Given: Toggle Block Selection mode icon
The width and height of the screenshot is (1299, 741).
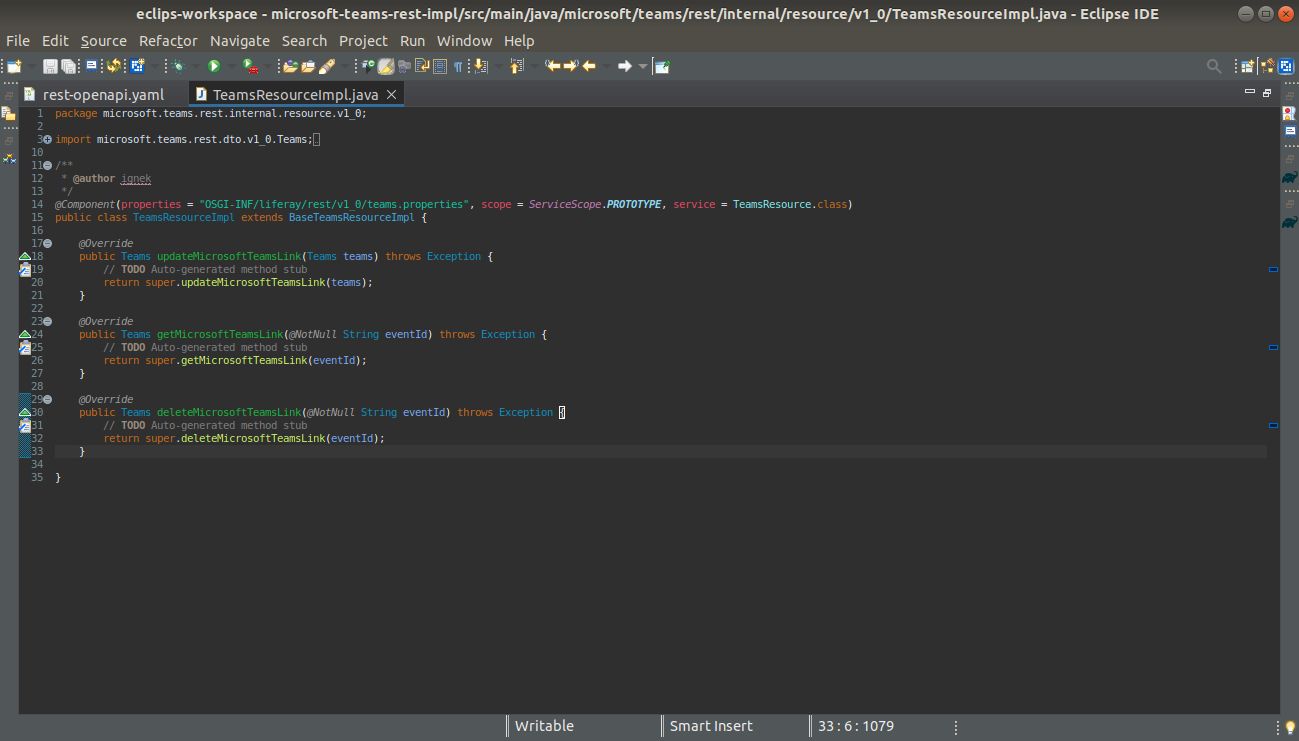Looking at the screenshot, I should [x=440, y=66].
